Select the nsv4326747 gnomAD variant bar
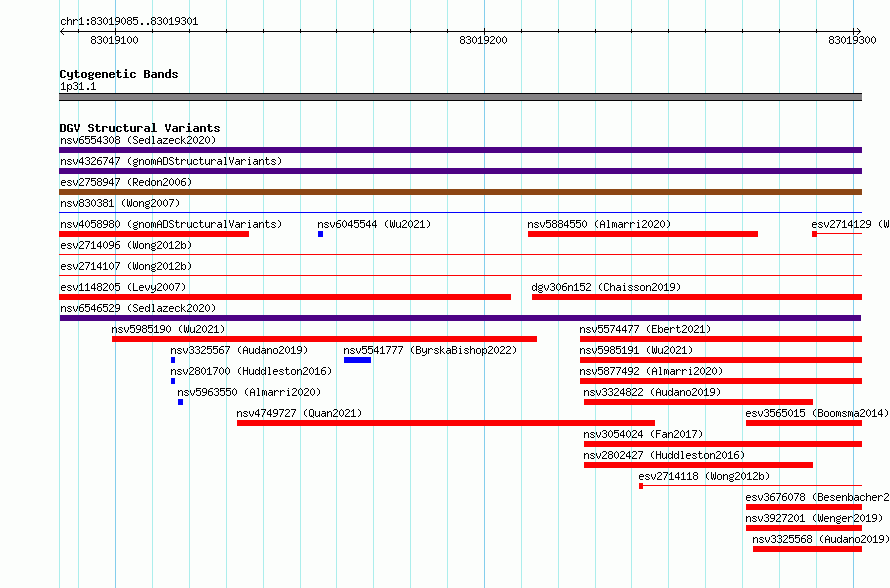Image resolution: width=890 pixels, height=588 pixels. click(460, 171)
